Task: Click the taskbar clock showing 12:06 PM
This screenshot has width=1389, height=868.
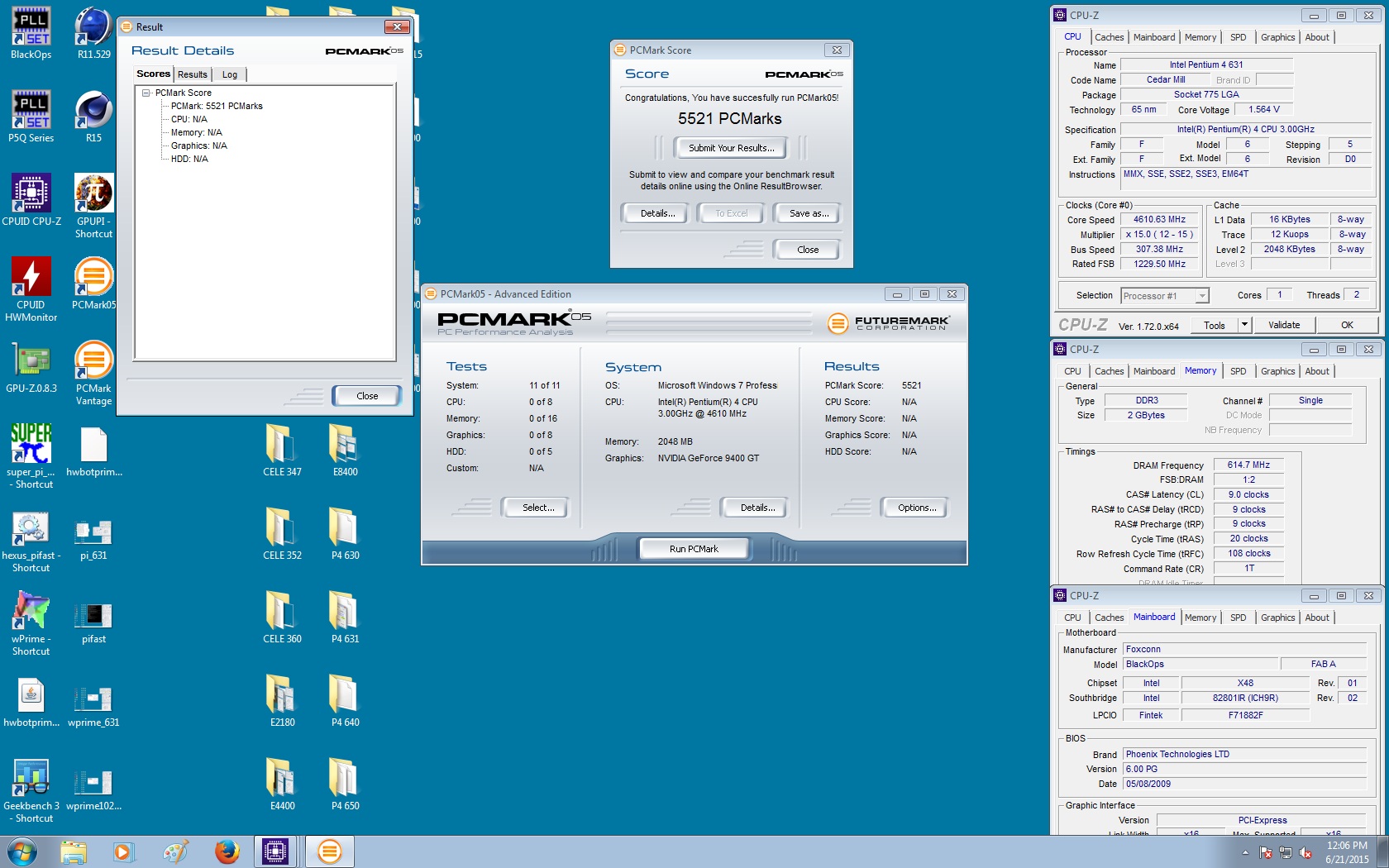Action: (1347, 852)
